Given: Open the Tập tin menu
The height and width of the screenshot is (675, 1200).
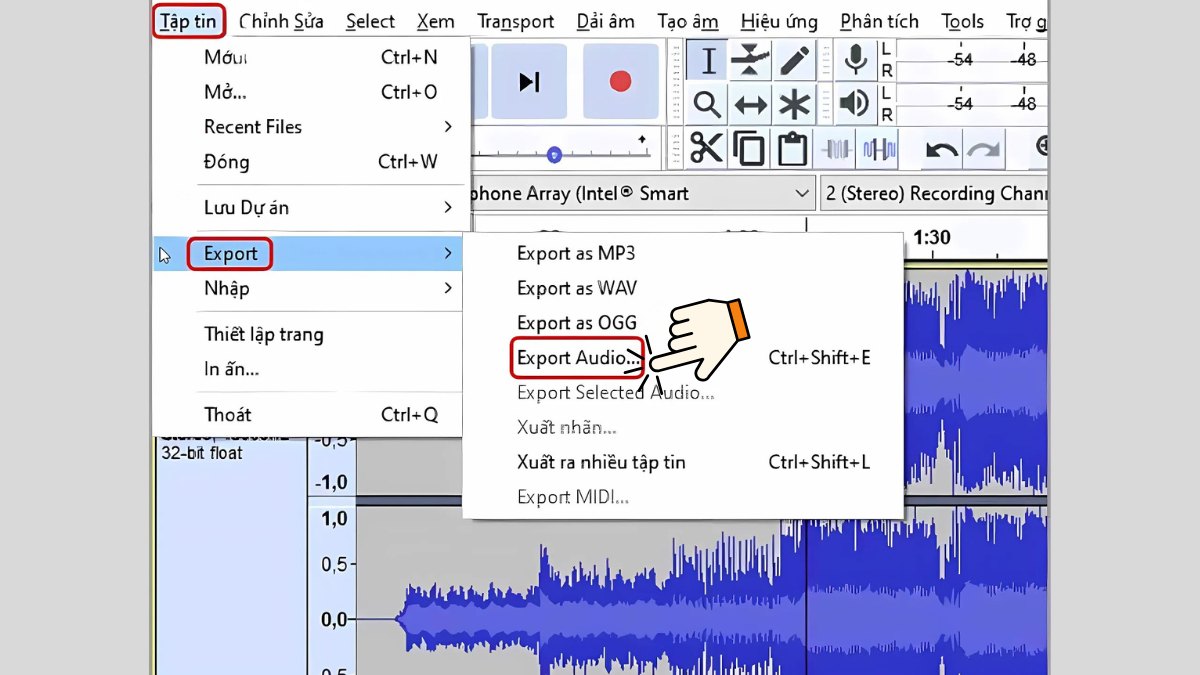Looking at the screenshot, I should (x=189, y=21).
